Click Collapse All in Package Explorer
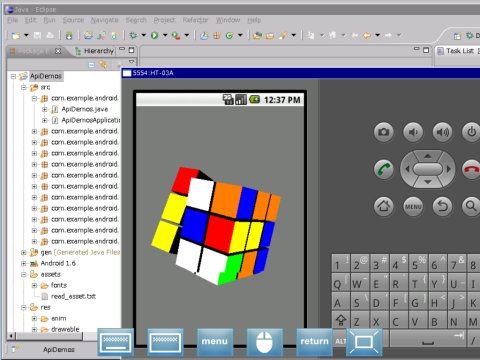This screenshot has width=480, height=360. pyautogui.click(x=92, y=65)
